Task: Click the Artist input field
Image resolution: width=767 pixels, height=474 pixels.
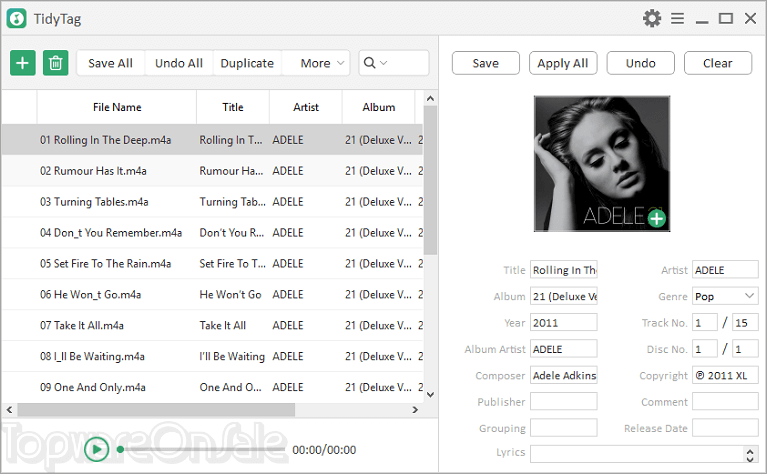Action: tap(725, 270)
